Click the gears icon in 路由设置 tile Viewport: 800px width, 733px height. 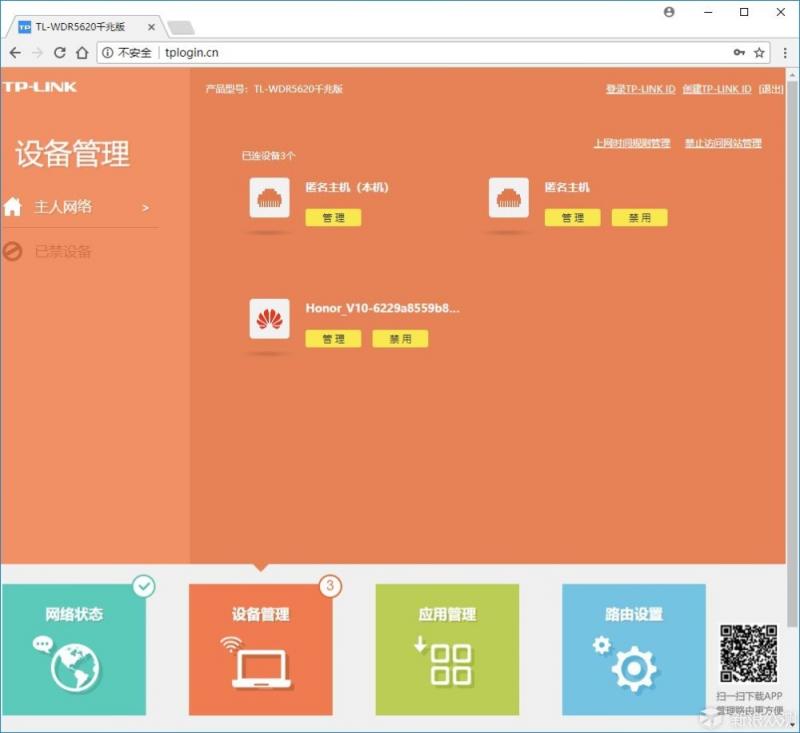coord(627,663)
